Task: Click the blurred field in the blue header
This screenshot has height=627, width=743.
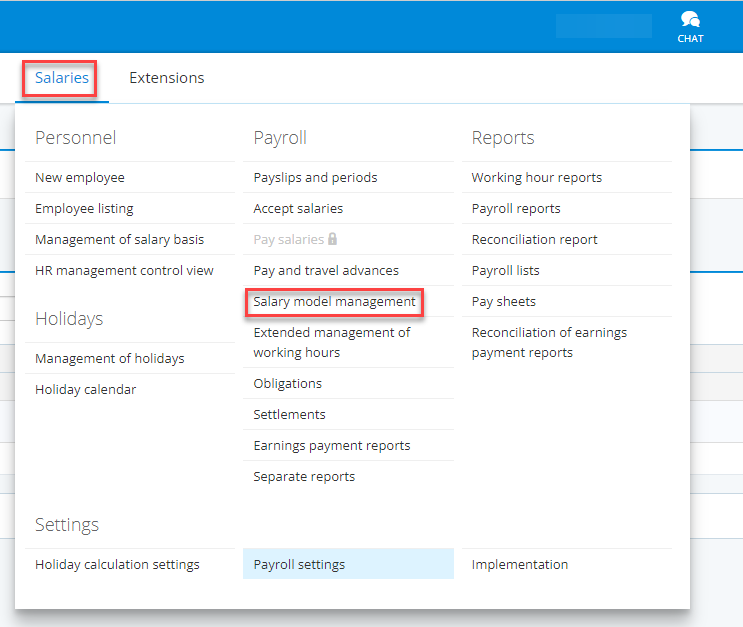Action: (604, 26)
